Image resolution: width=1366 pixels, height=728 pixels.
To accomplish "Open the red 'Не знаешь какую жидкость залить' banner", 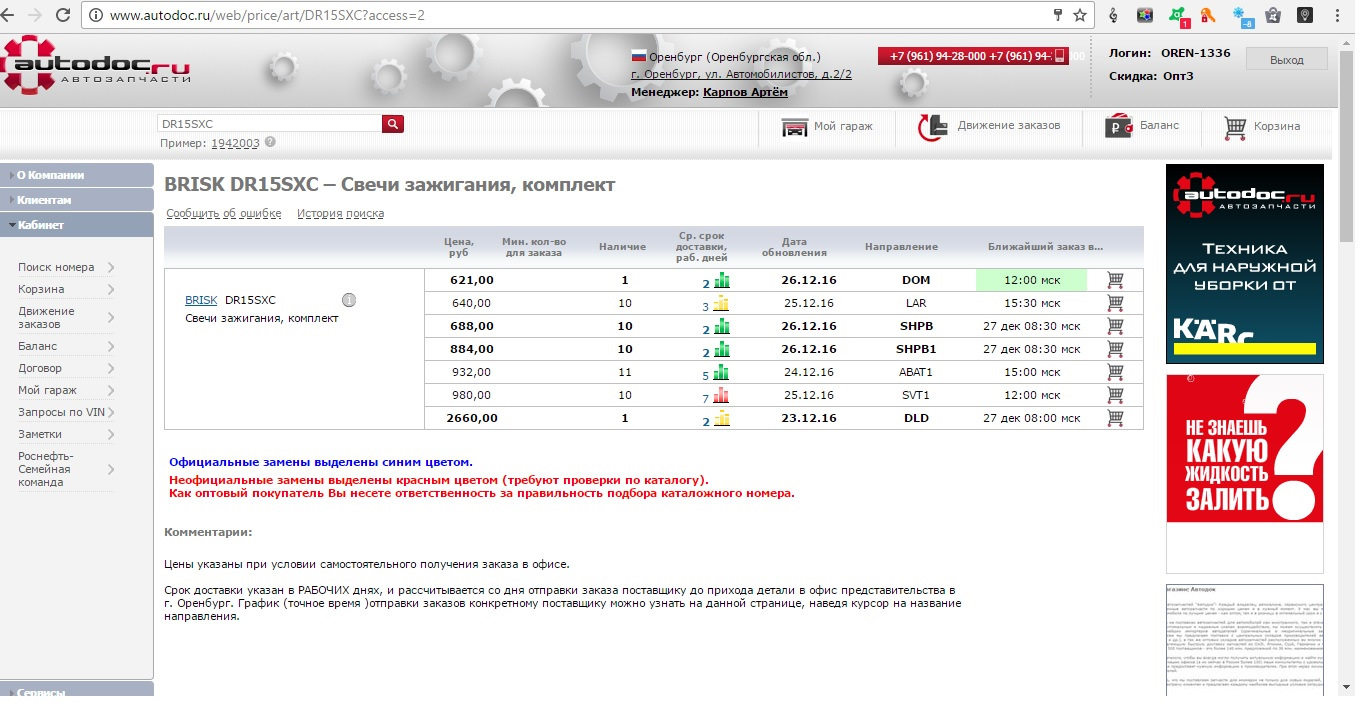I will pos(1244,474).
